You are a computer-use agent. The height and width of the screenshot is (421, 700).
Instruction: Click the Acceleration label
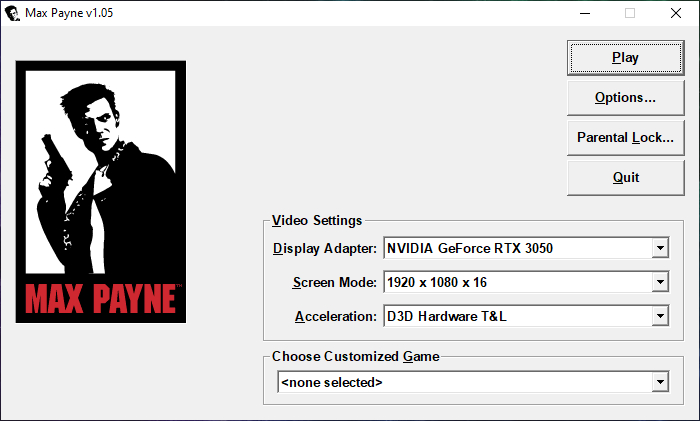pyautogui.click(x=335, y=317)
